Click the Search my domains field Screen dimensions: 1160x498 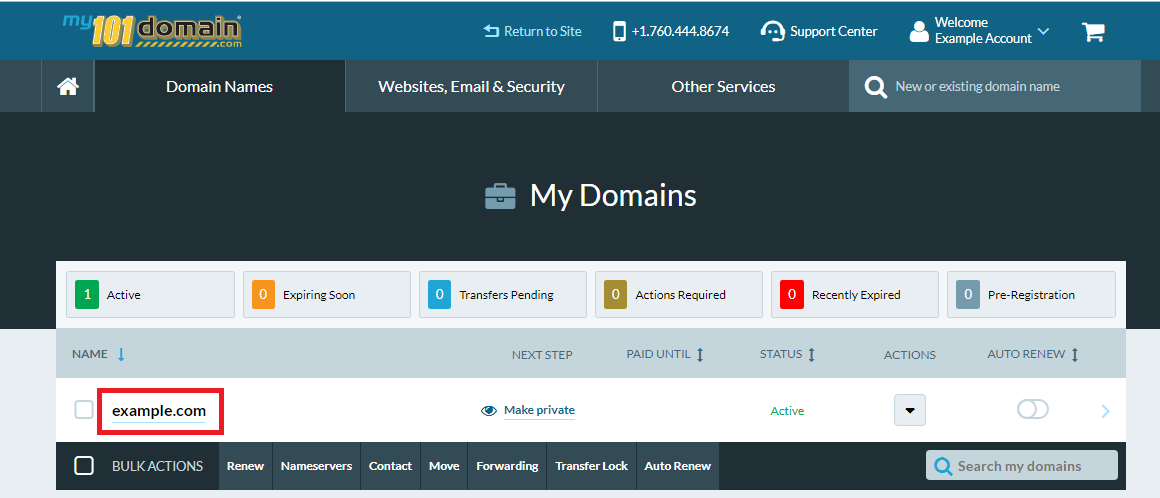1032,466
